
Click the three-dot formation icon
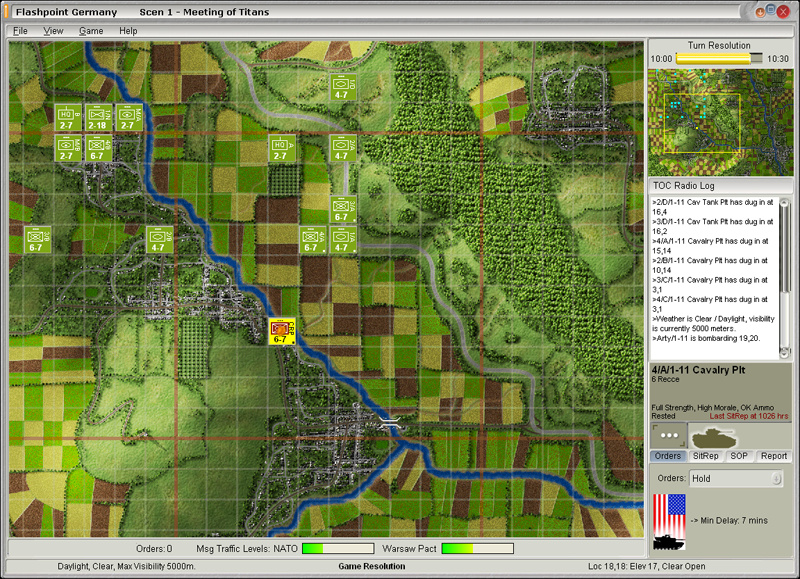pyautogui.click(x=668, y=437)
